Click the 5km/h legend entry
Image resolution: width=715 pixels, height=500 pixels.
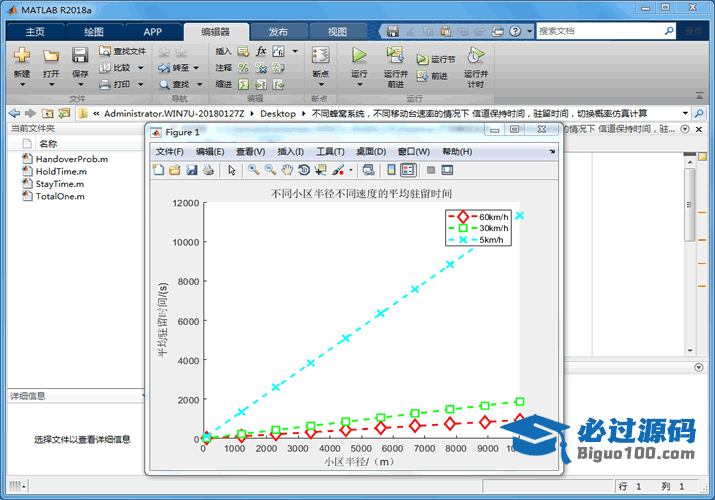476,240
